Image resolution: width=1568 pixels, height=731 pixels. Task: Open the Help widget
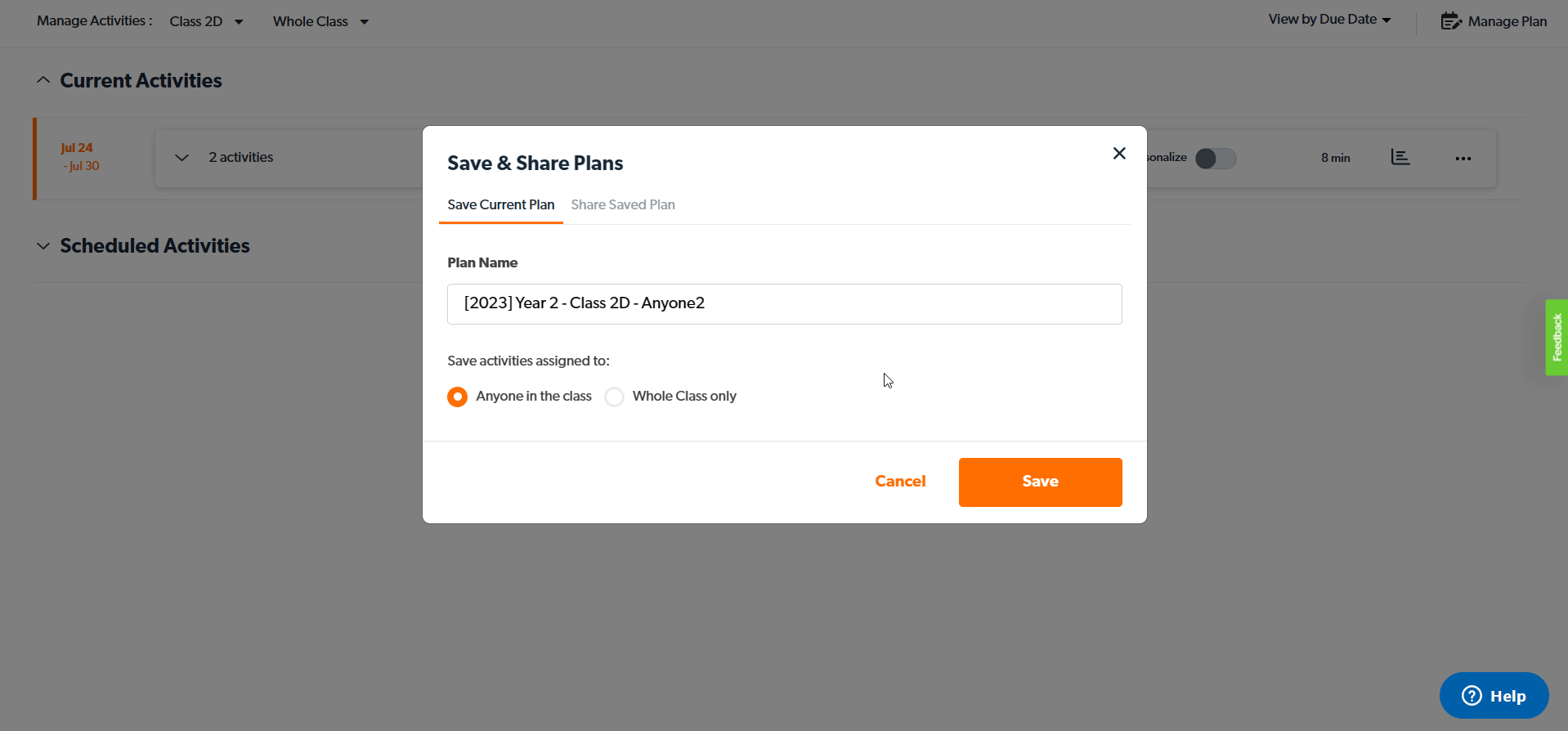coord(1493,695)
